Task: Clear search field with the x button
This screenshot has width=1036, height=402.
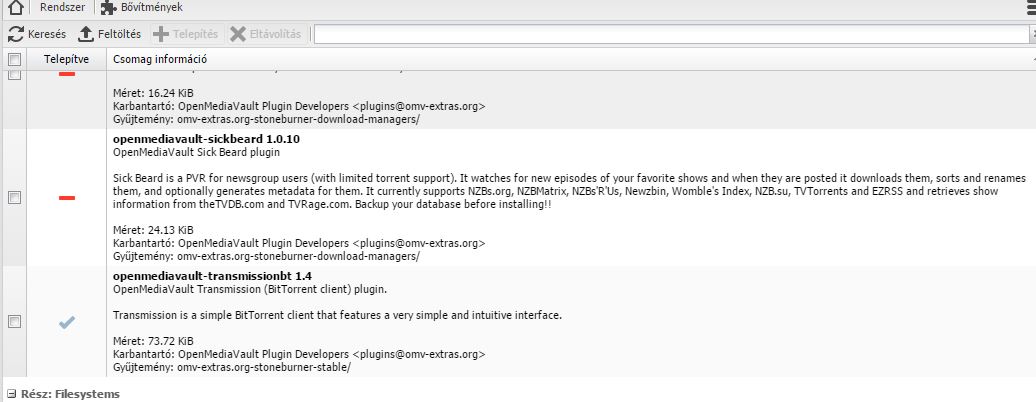Action: tap(1032, 34)
